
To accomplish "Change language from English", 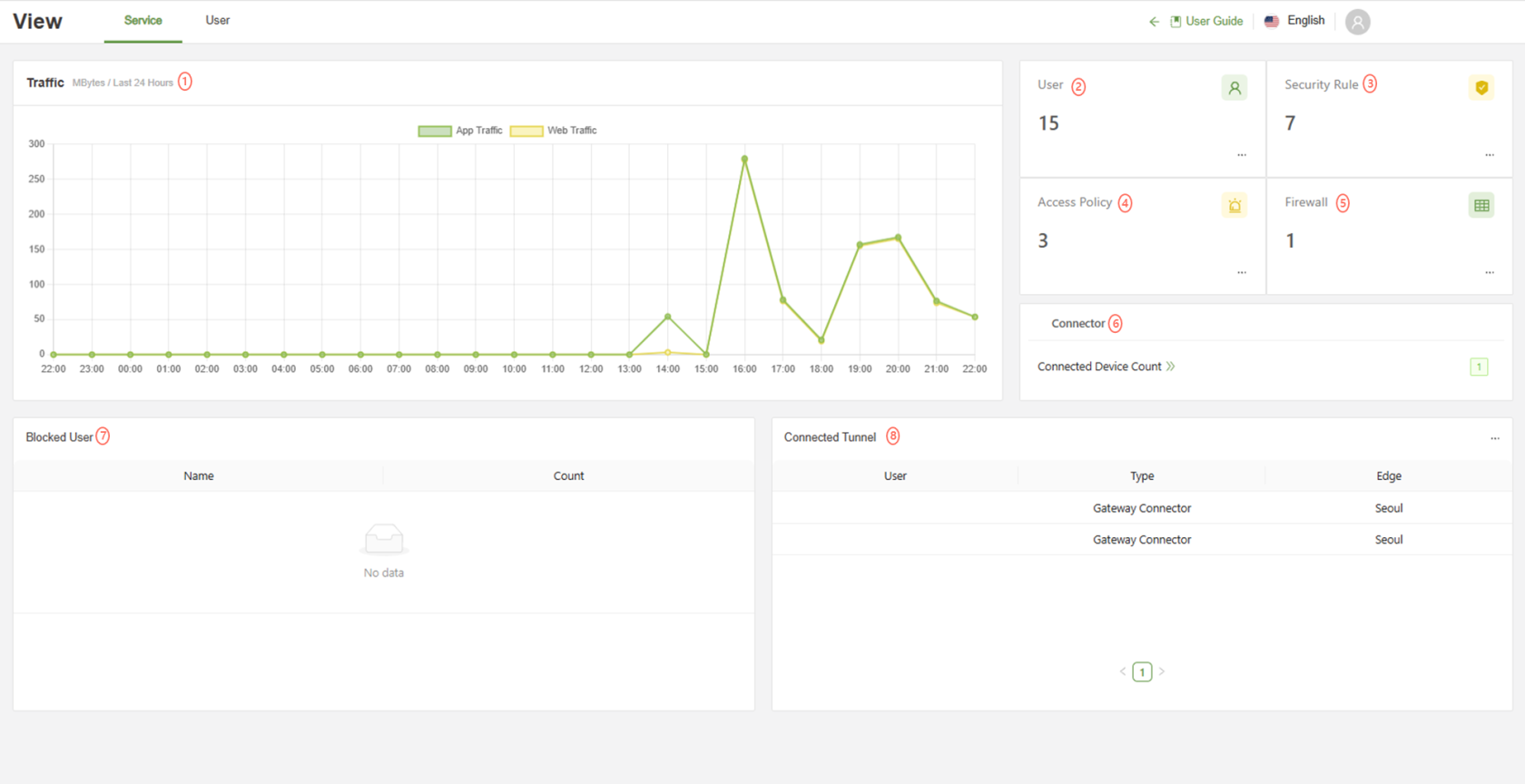I will point(1305,21).
